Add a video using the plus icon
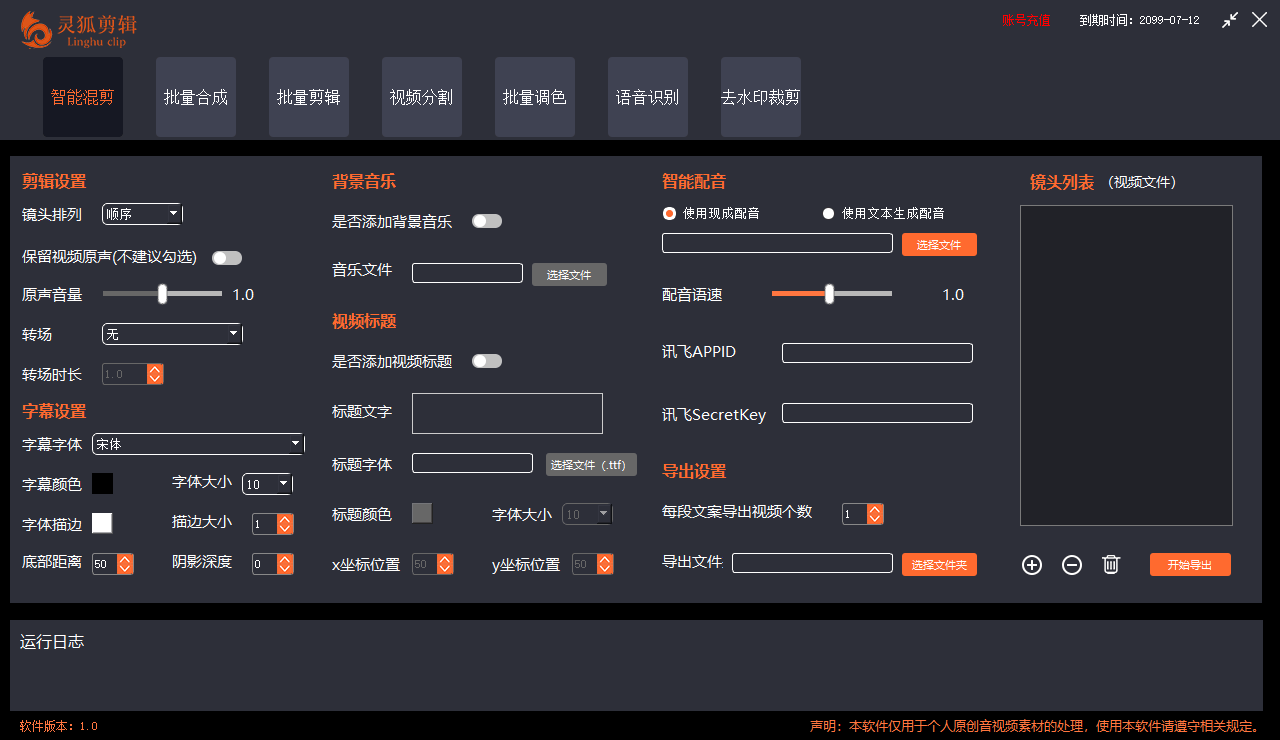 coord(1031,564)
